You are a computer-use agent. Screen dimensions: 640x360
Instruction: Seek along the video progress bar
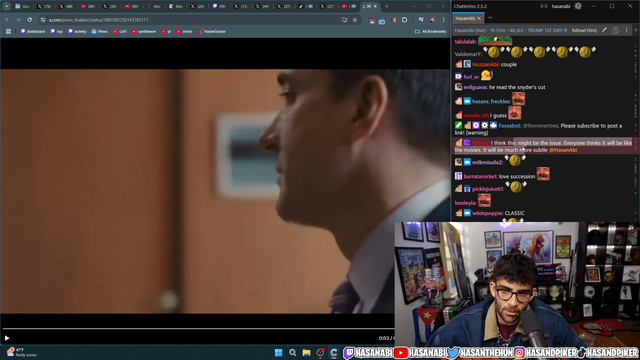(x=198, y=329)
